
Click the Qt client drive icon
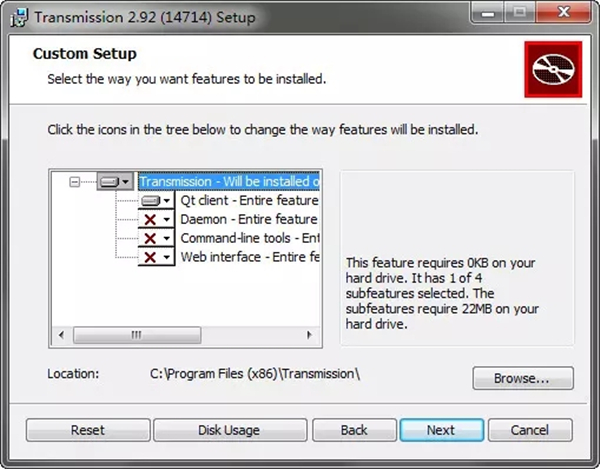click(x=155, y=201)
